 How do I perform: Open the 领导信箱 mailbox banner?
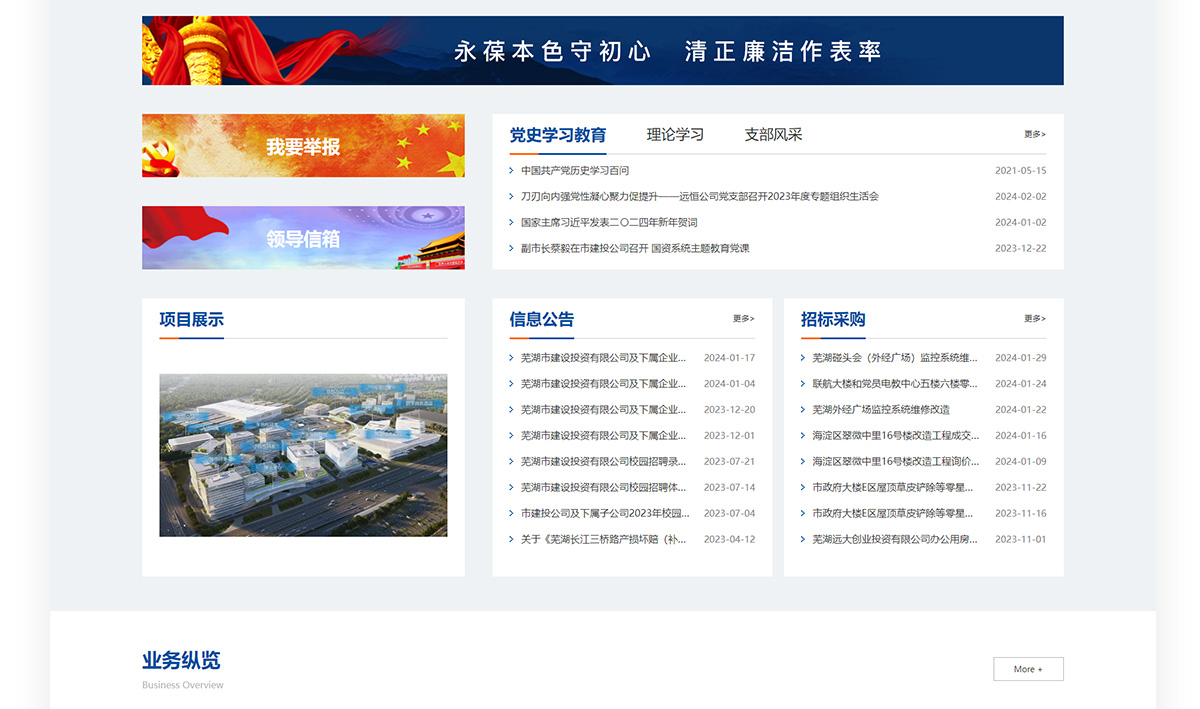pyautogui.click(x=303, y=238)
